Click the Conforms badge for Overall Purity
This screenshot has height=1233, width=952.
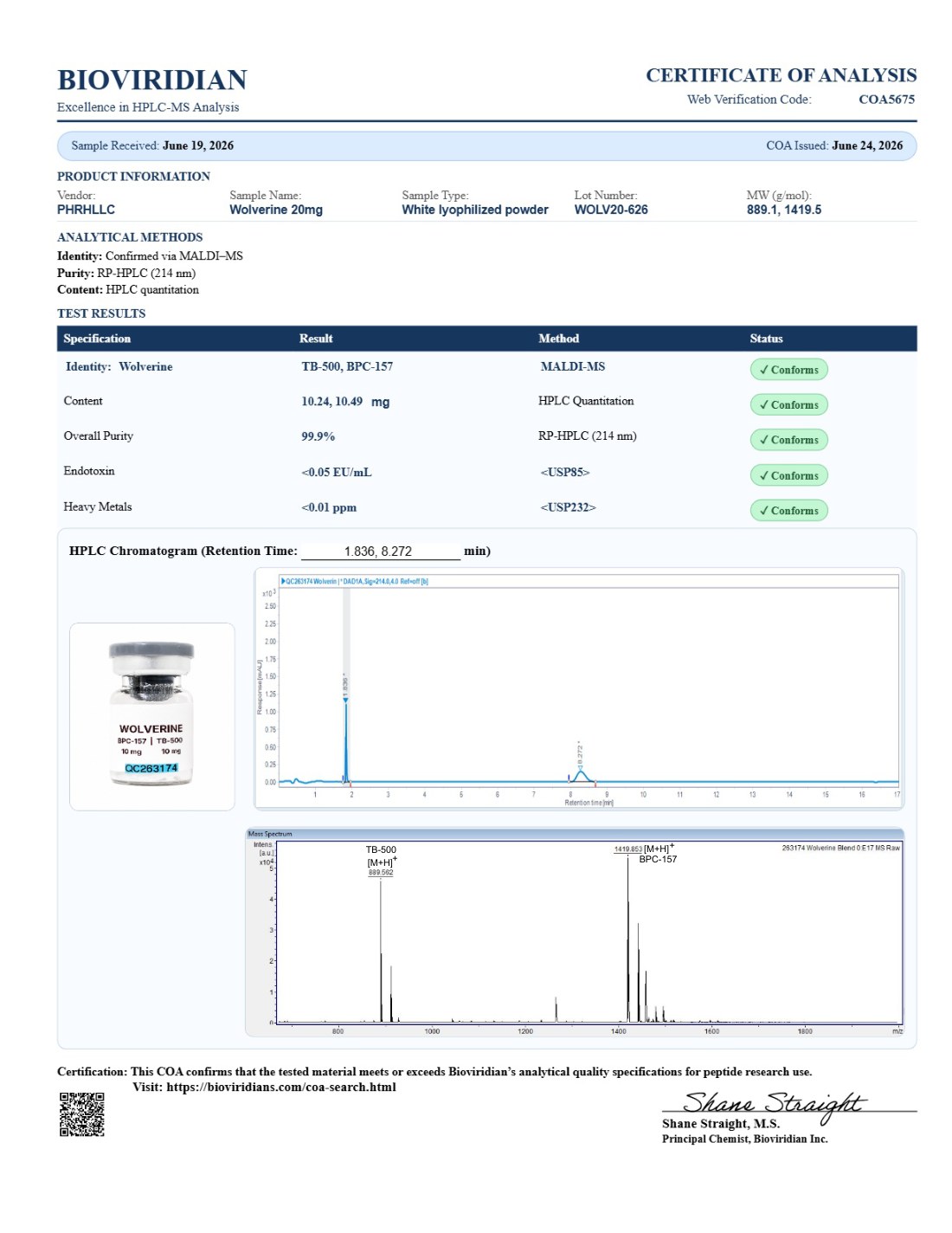click(x=788, y=440)
